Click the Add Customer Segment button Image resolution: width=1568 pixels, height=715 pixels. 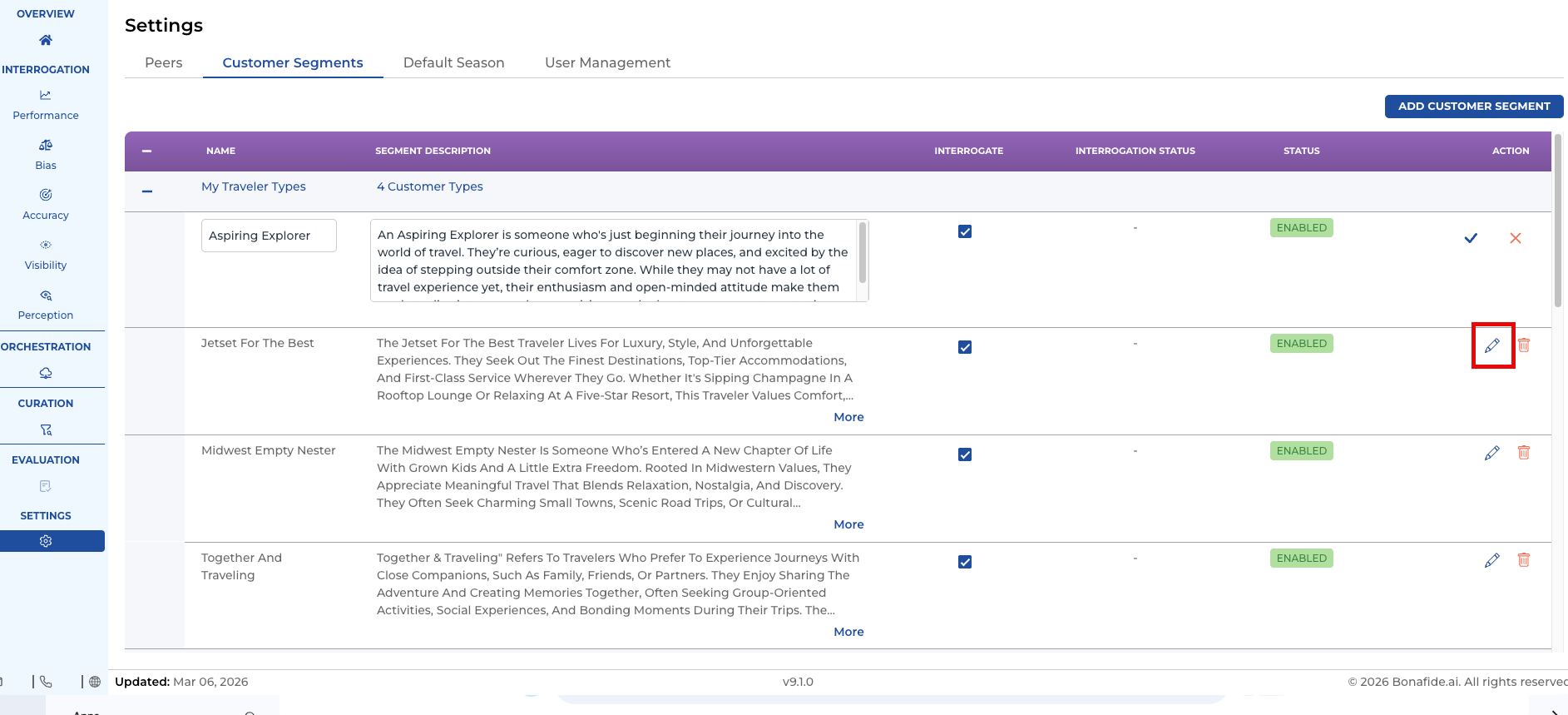point(1473,107)
